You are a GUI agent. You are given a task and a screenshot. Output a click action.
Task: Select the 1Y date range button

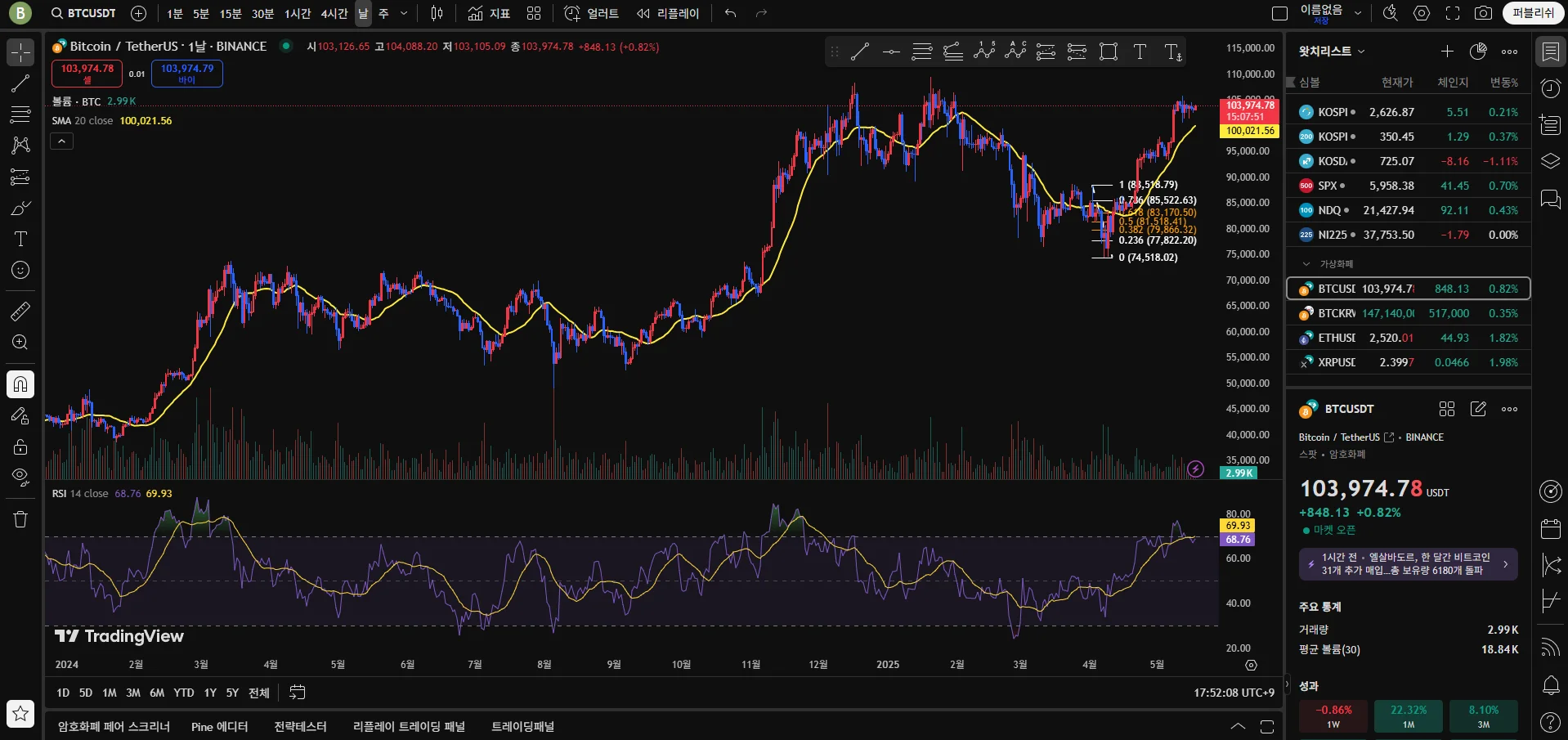tap(210, 693)
